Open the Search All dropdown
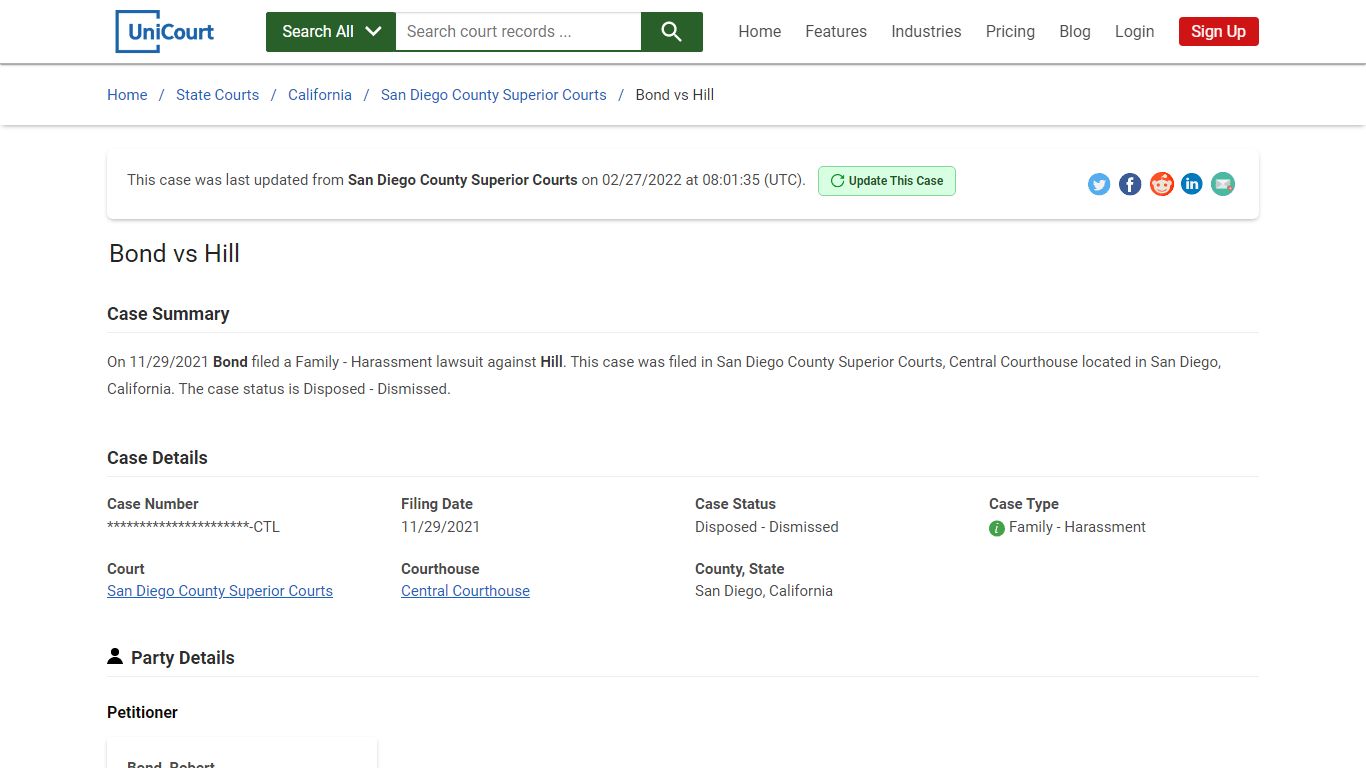This screenshot has width=1366, height=768. [331, 32]
